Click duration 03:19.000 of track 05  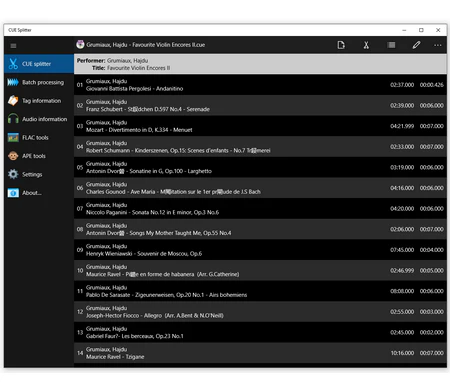click(x=402, y=167)
